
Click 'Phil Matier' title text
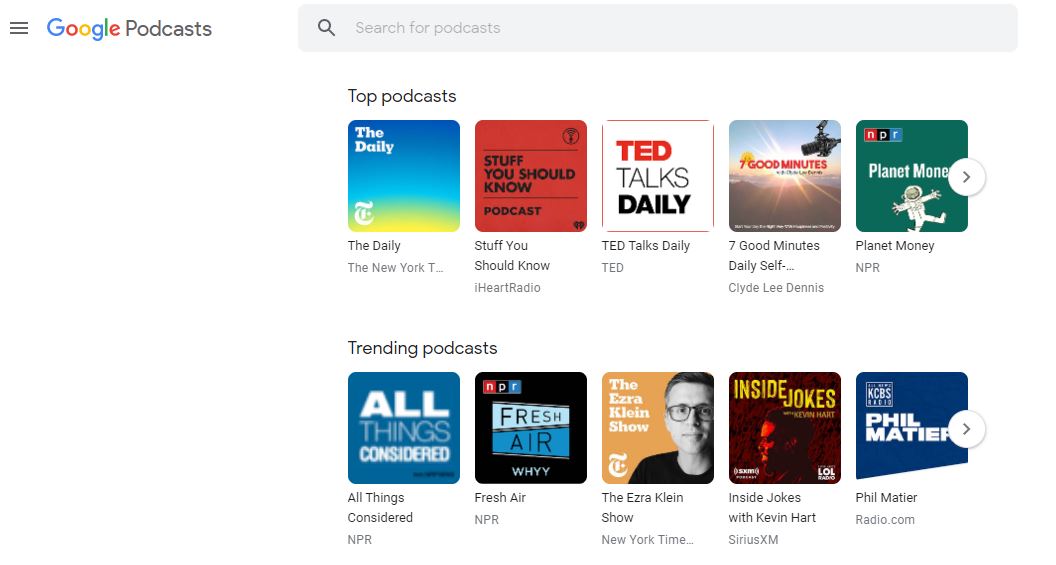coord(886,498)
